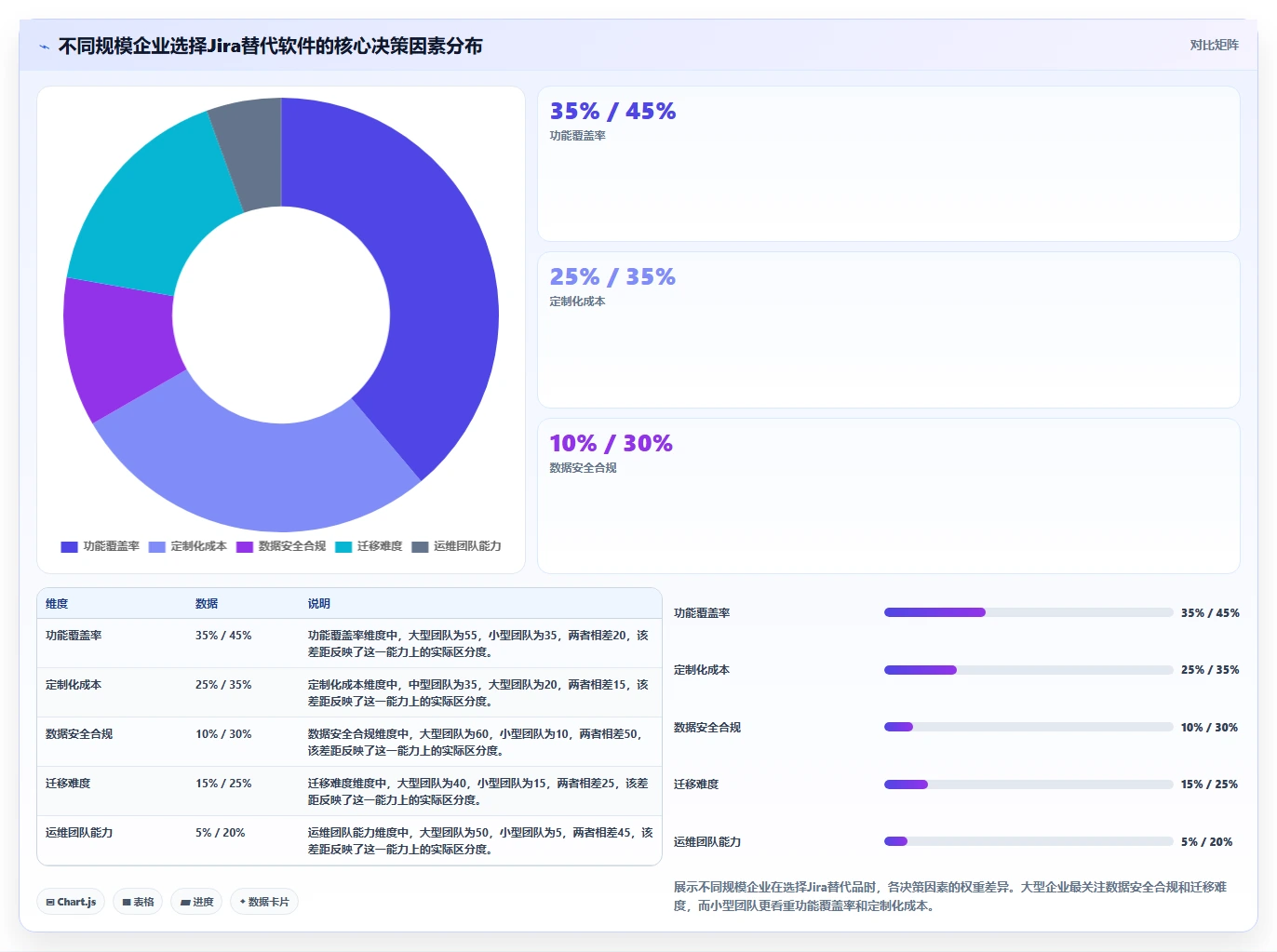Open the 10% / 30% 数据安全合规 data card
This screenshot has width=1277, height=952.
click(888, 496)
